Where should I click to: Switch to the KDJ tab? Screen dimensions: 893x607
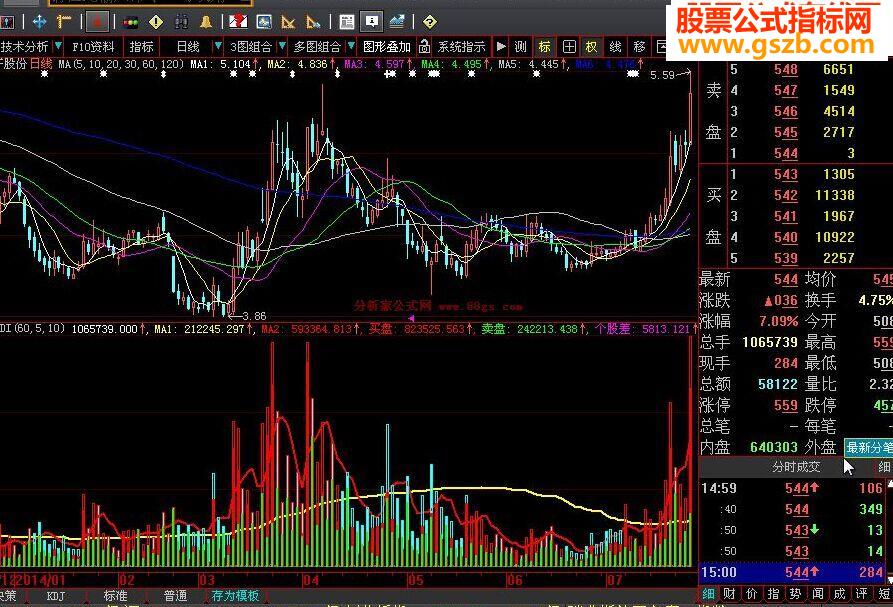tap(57, 594)
